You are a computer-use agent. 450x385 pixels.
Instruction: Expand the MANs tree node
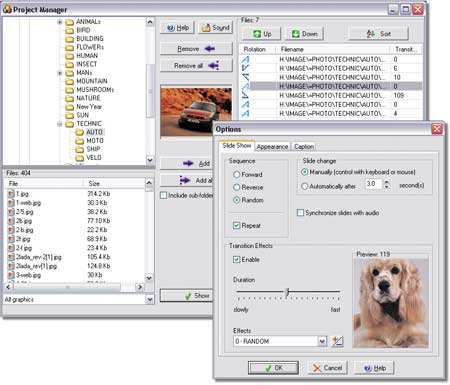tap(60, 73)
